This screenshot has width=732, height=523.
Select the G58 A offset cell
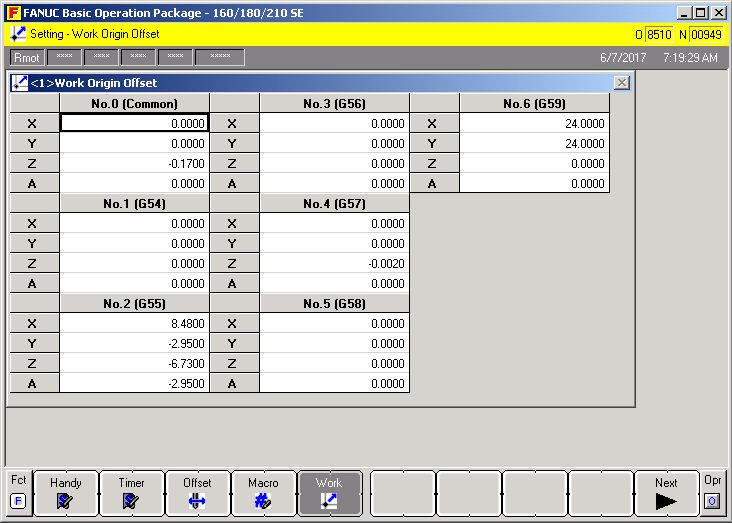point(334,384)
